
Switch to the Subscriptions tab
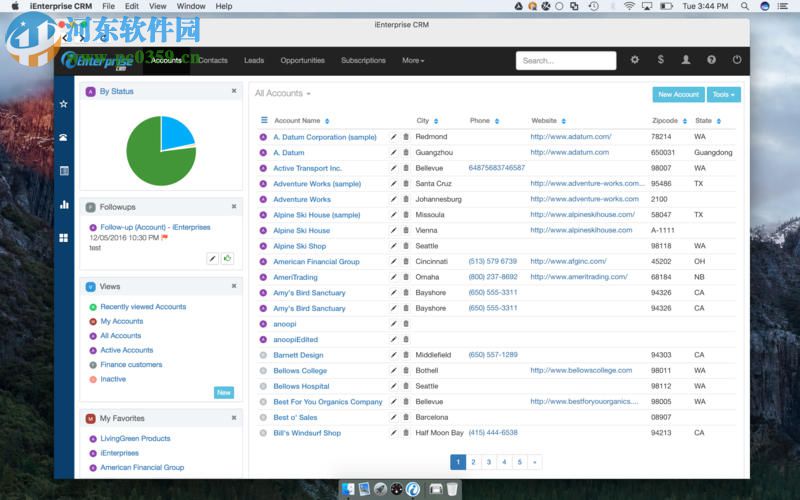[363, 60]
